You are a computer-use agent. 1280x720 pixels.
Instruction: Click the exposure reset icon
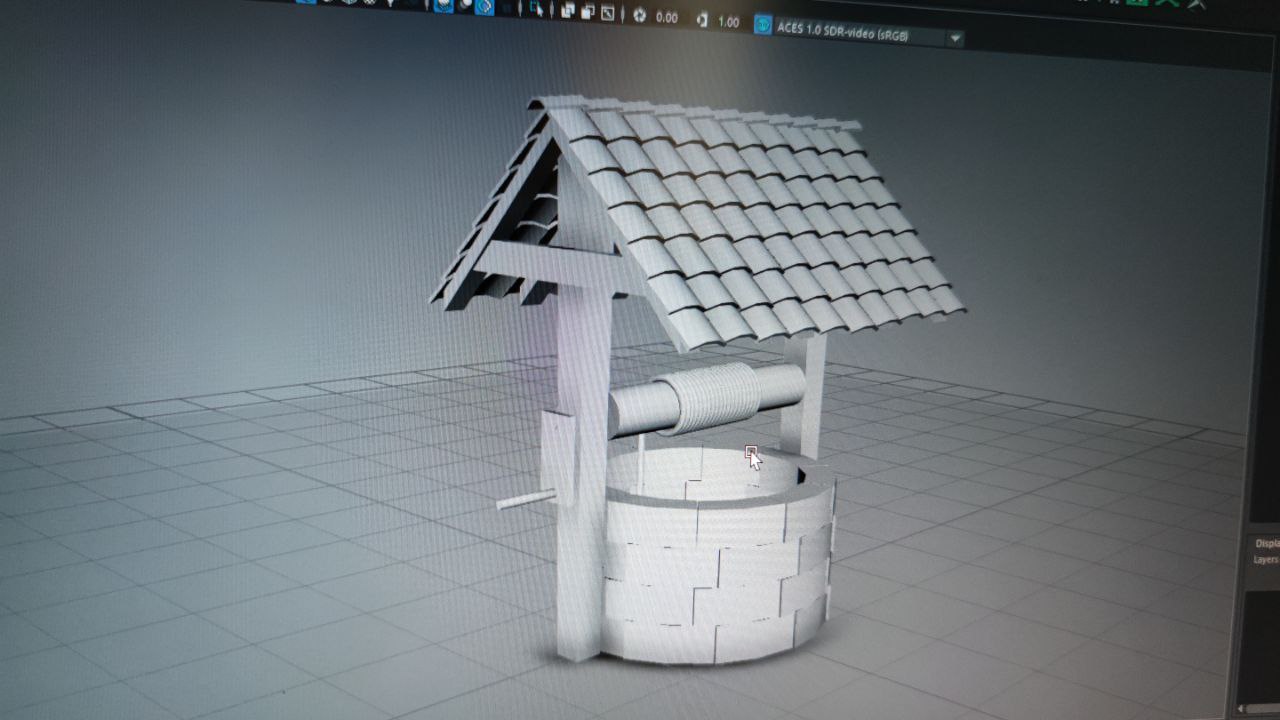click(639, 15)
